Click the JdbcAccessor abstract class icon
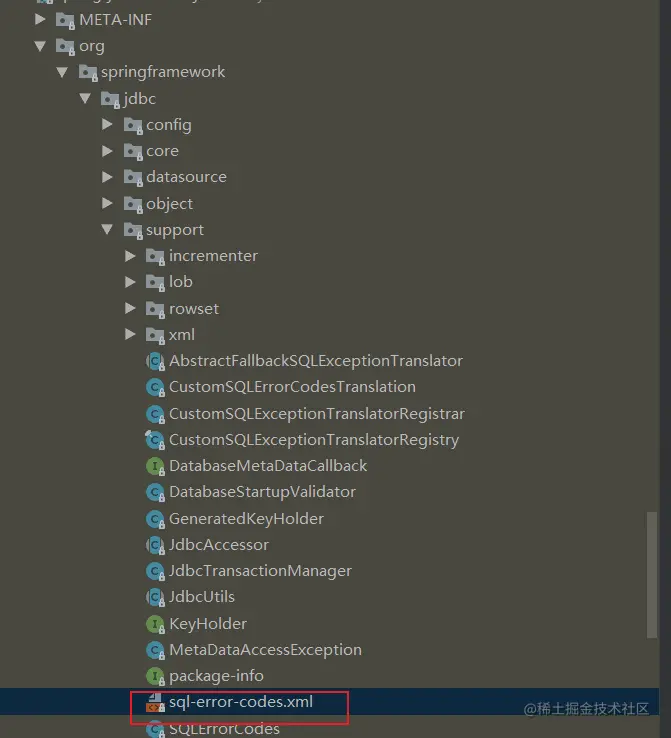Image resolution: width=671 pixels, height=738 pixels. 155,545
